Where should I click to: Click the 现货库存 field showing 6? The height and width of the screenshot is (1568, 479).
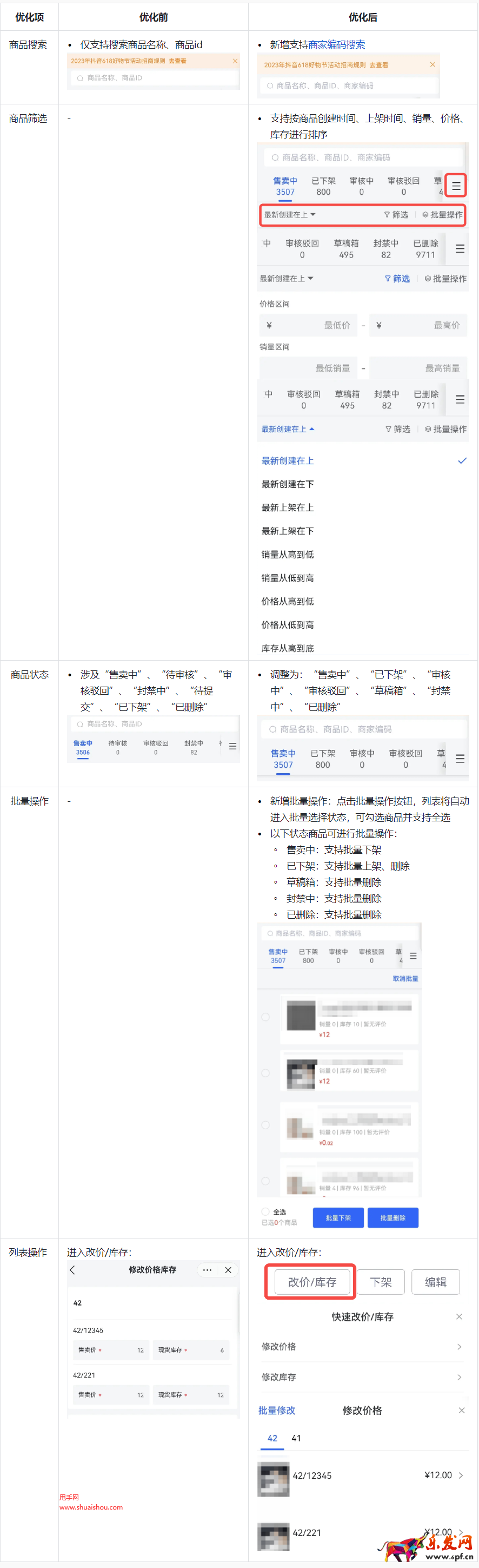tap(191, 1350)
